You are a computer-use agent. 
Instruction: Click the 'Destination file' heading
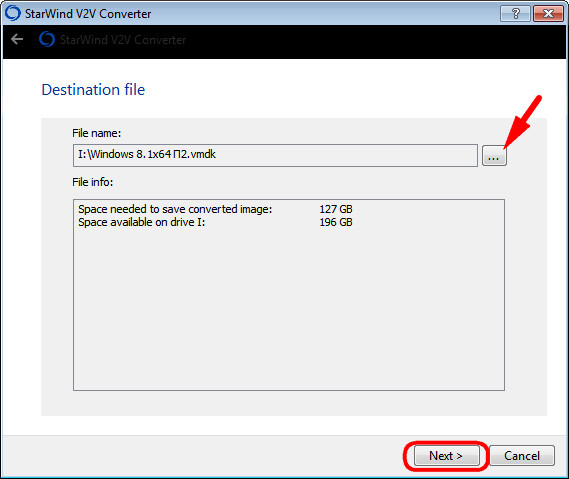pos(93,90)
